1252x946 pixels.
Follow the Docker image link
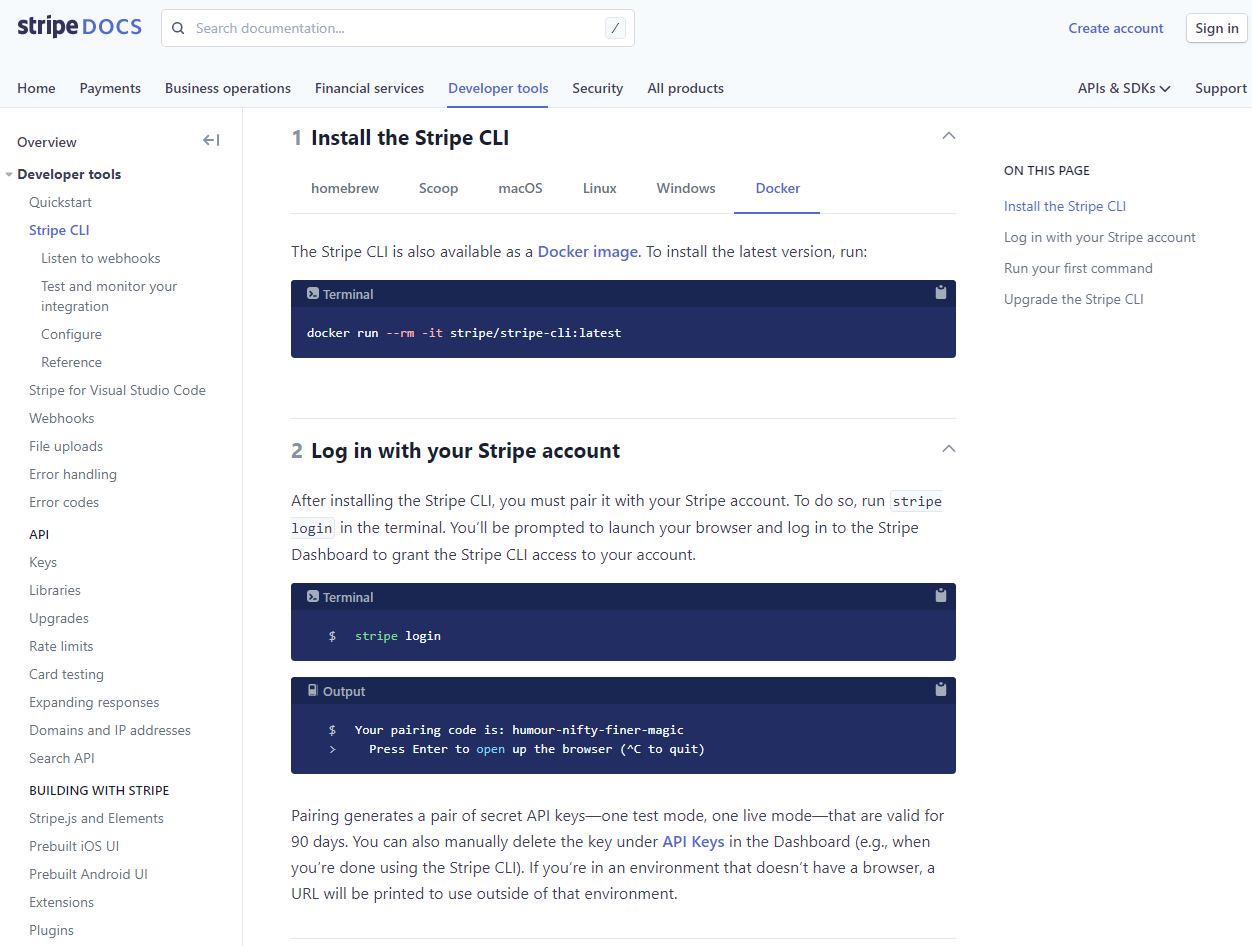click(588, 251)
